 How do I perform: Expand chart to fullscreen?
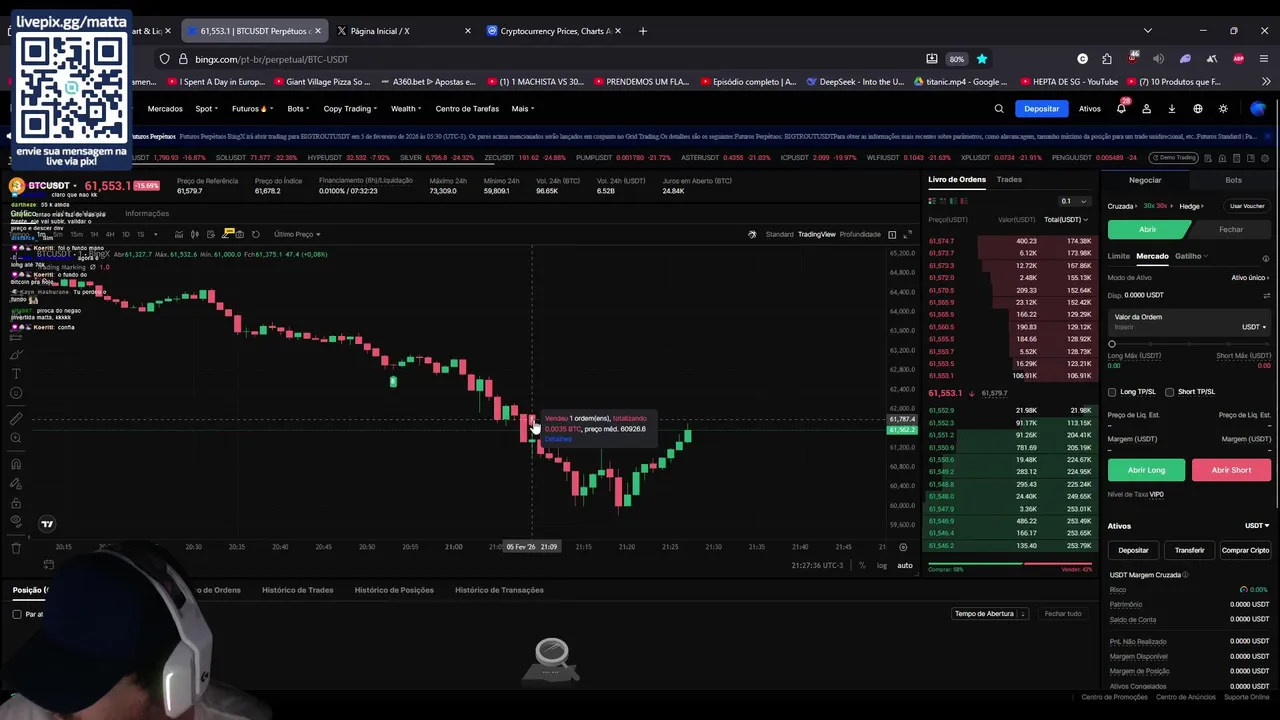(907, 234)
